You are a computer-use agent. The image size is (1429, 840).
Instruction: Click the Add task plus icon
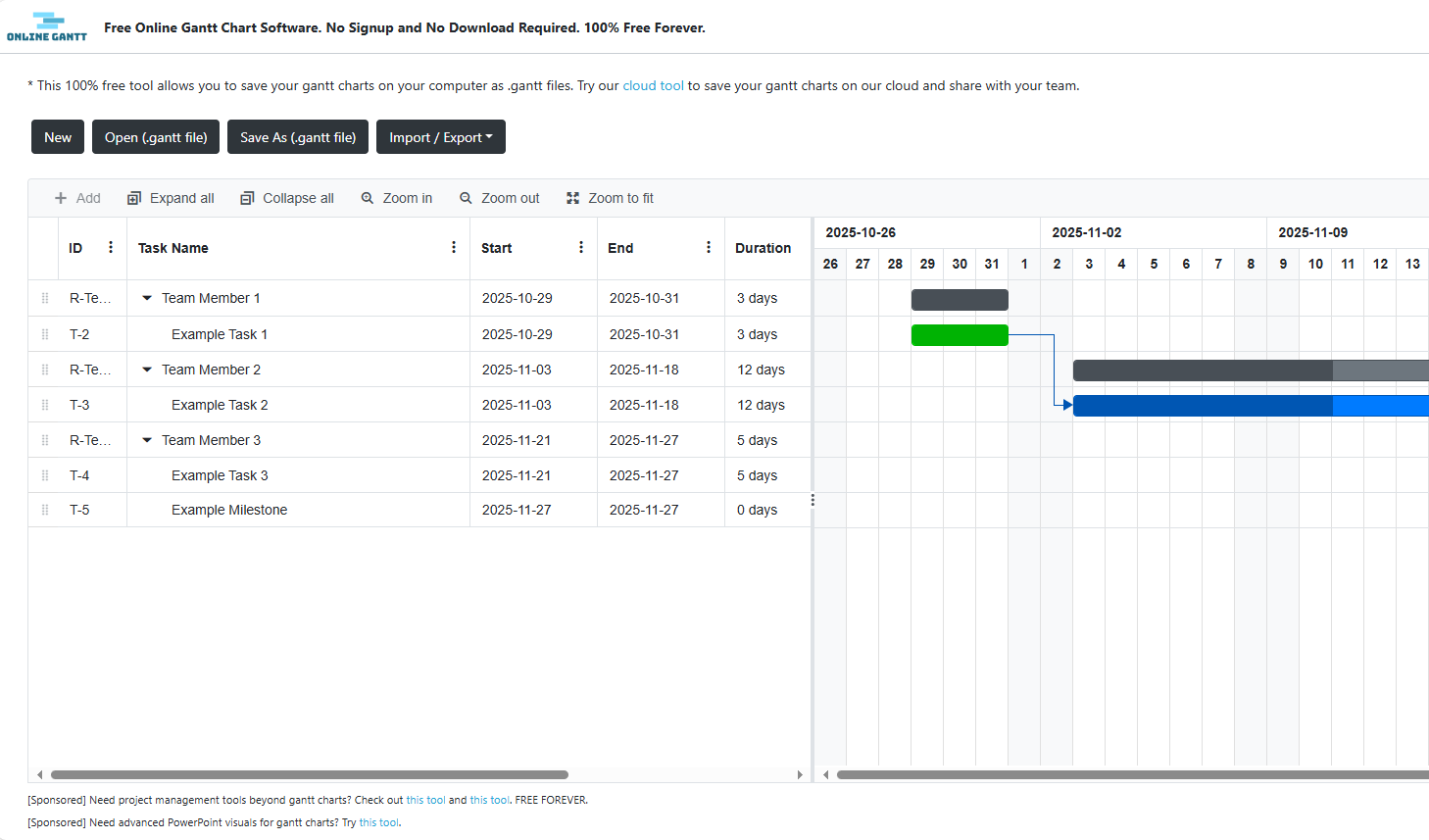(58, 197)
